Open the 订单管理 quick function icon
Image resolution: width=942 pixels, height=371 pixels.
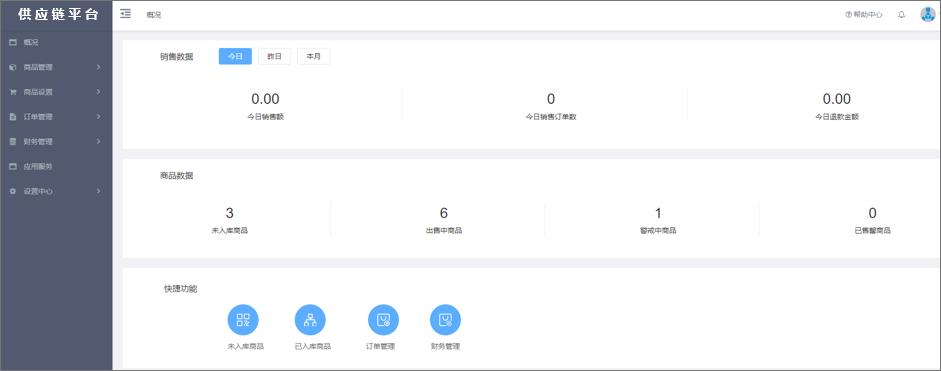(383, 320)
